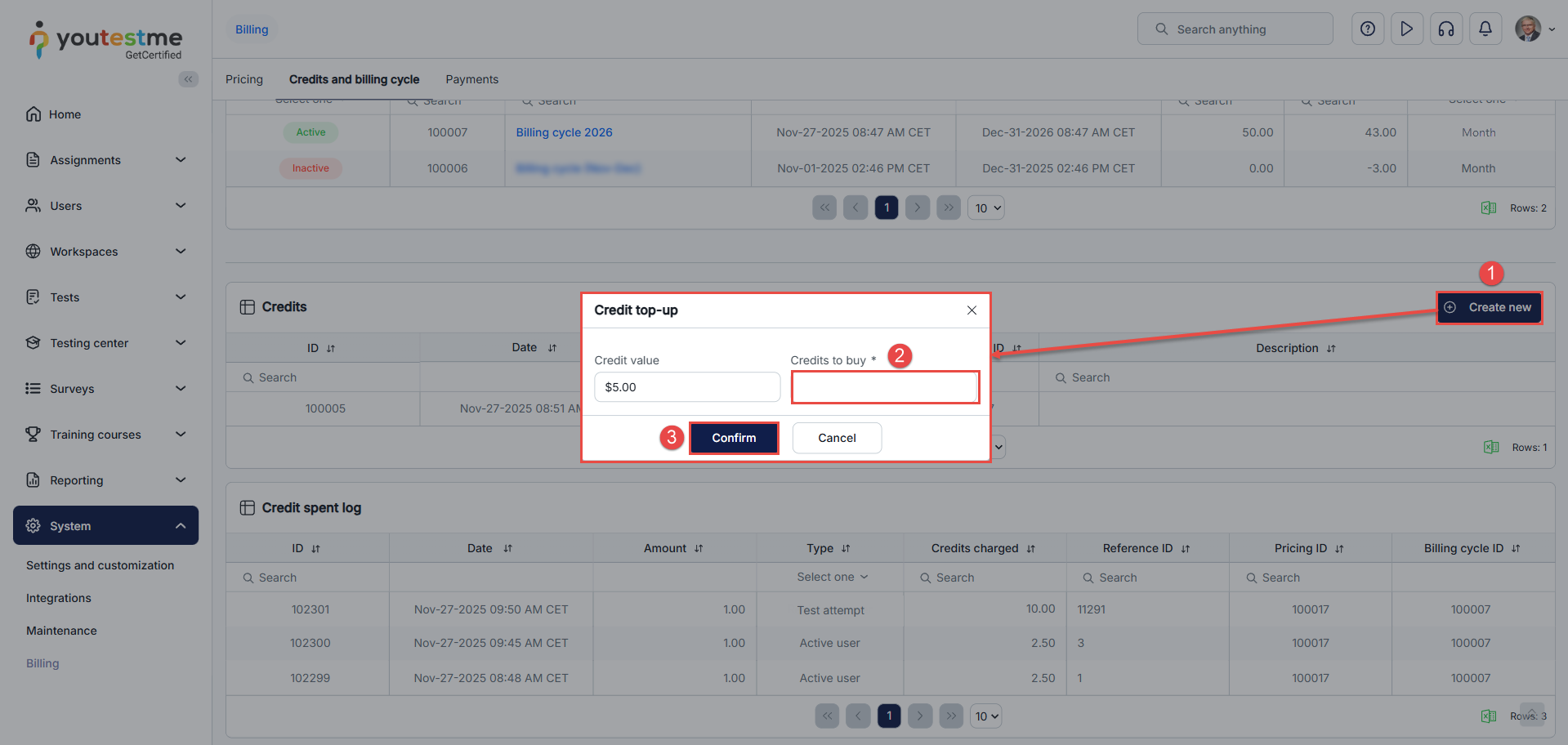1568x745 pixels.
Task: Open the Billing cycle 2026 link
Action: tap(564, 132)
